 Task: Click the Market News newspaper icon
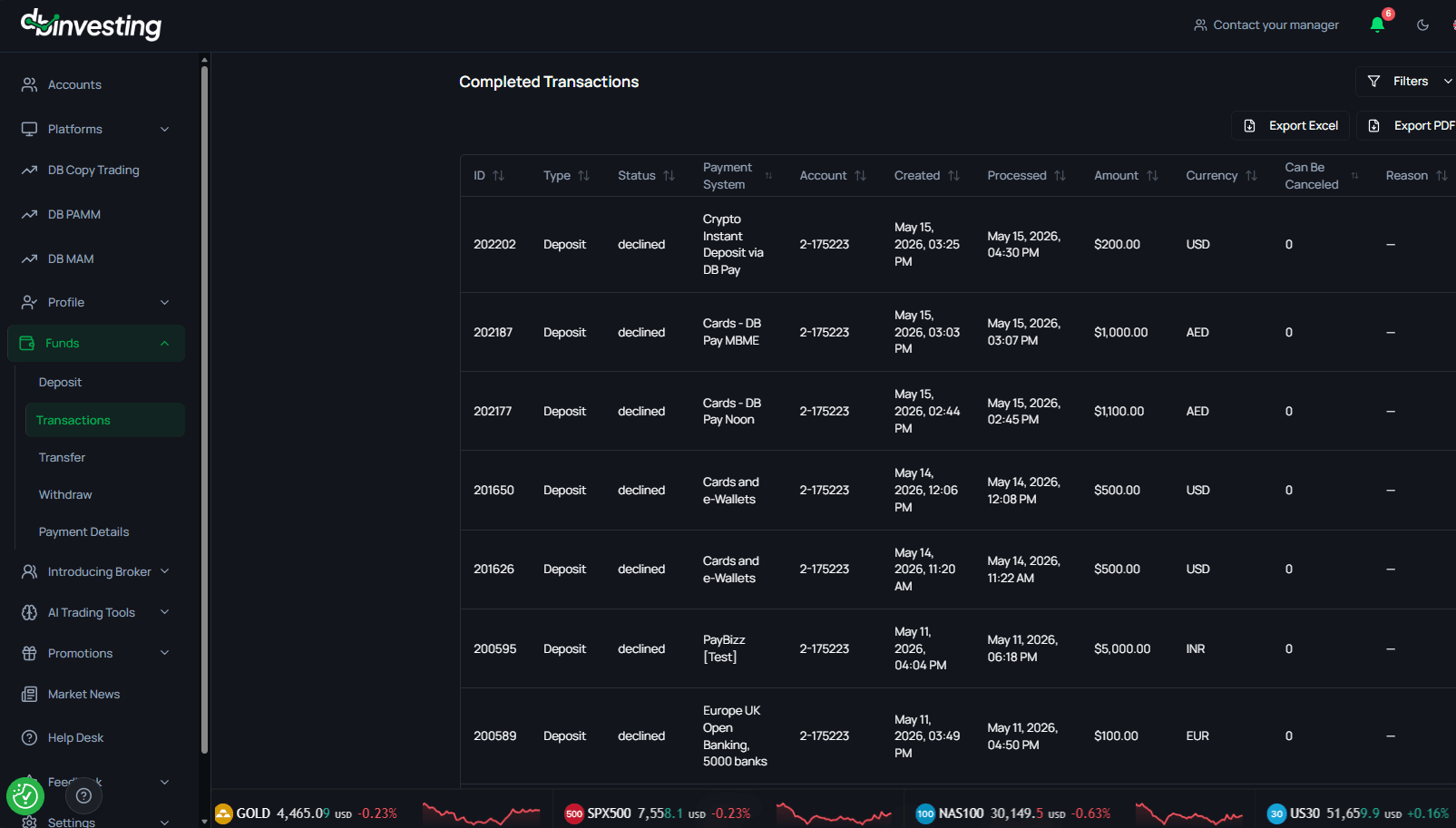pos(30,694)
